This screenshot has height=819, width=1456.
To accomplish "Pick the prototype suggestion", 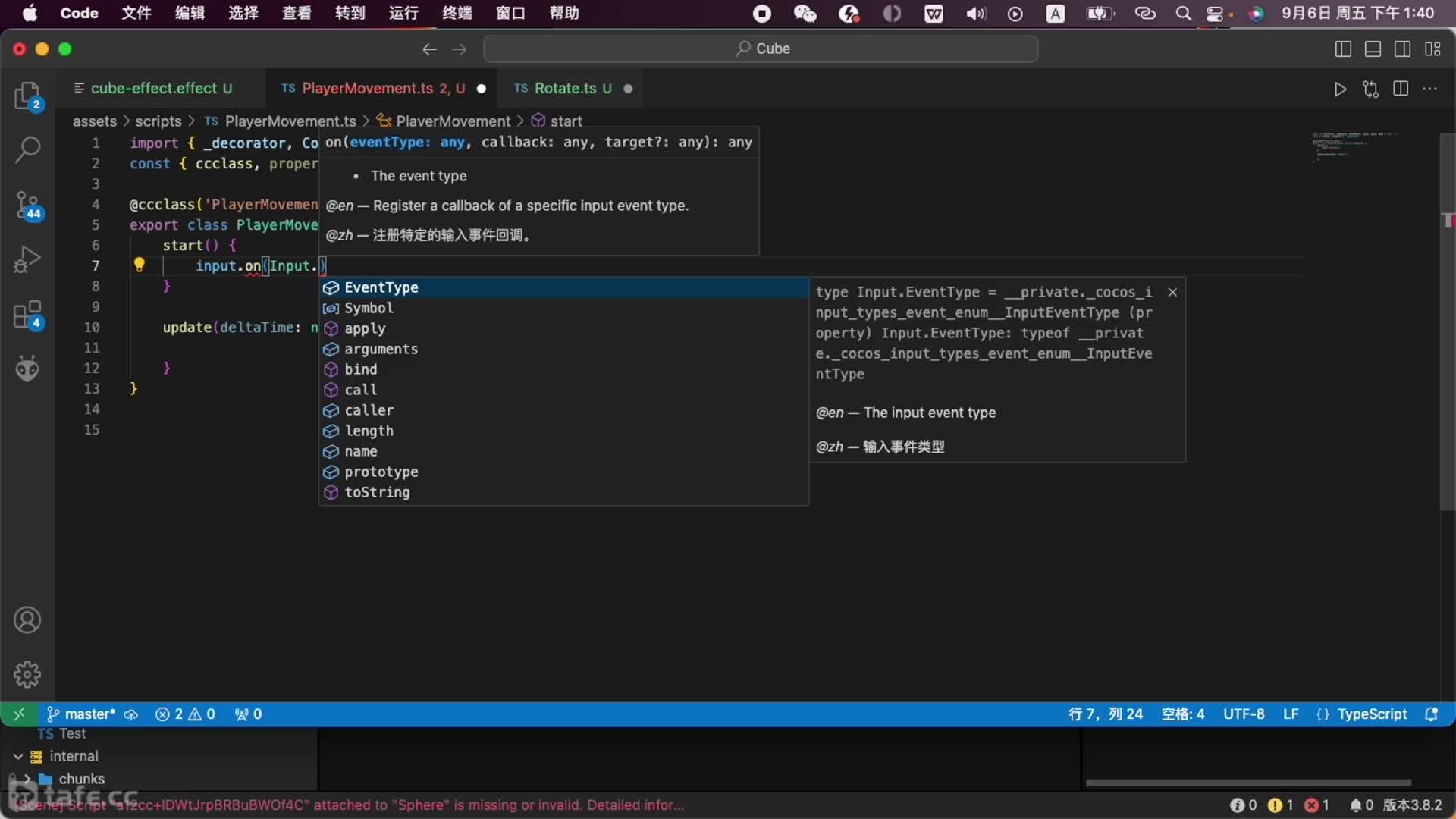I will [x=563, y=472].
